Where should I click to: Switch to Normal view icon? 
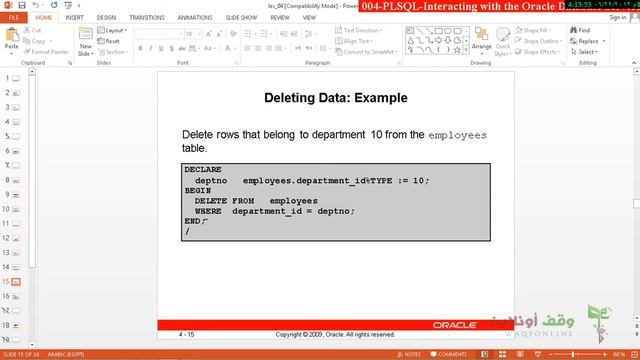484,354
